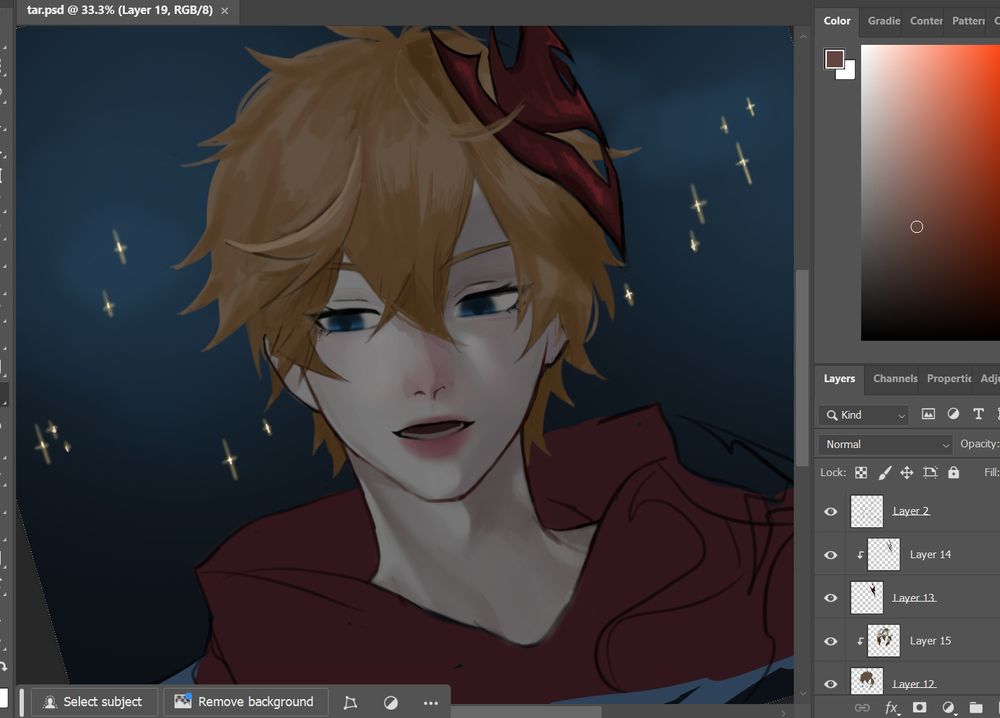Hide Layer 12 visibility eye
1000x718 pixels.
830,684
